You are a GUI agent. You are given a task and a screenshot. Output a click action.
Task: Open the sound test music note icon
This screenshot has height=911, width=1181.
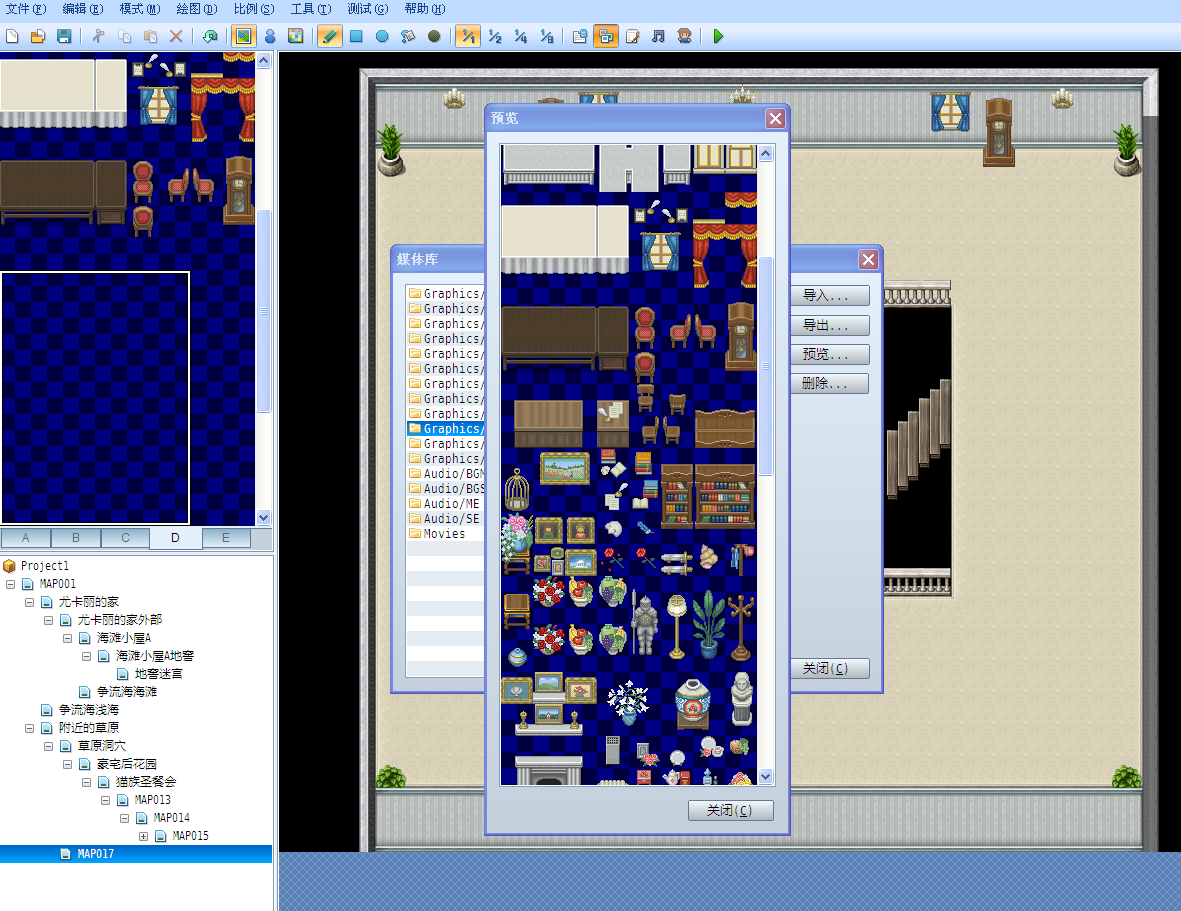click(658, 36)
